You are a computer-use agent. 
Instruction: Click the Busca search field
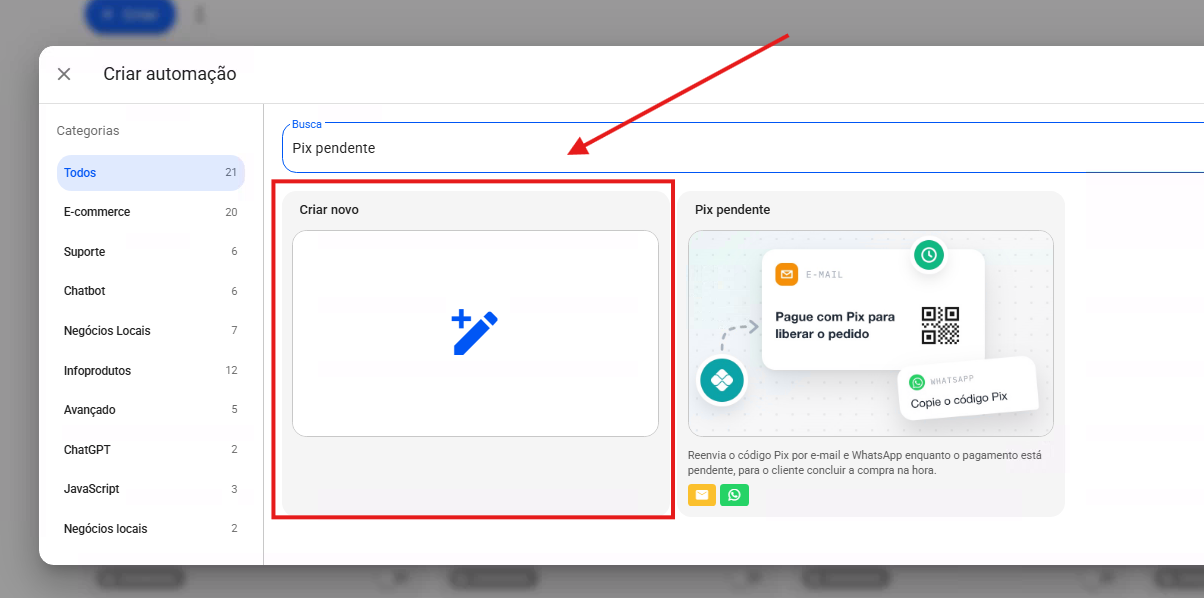(743, 148)
